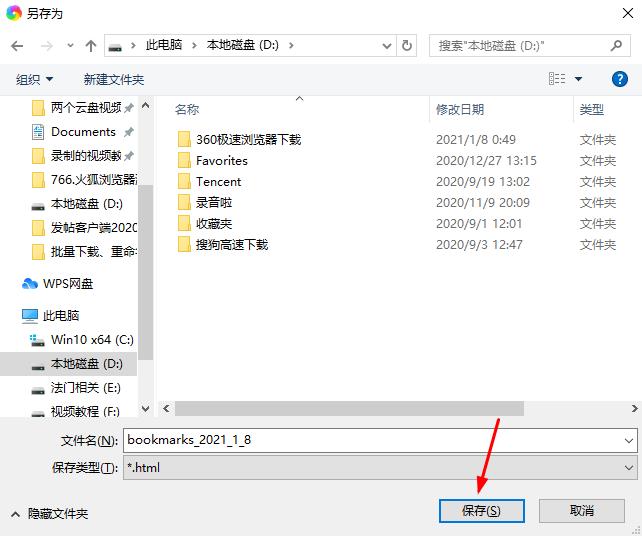This screenshot has height=536, width=642.
Task: Open the view options dropdown arrow
Action: [579, 79]
